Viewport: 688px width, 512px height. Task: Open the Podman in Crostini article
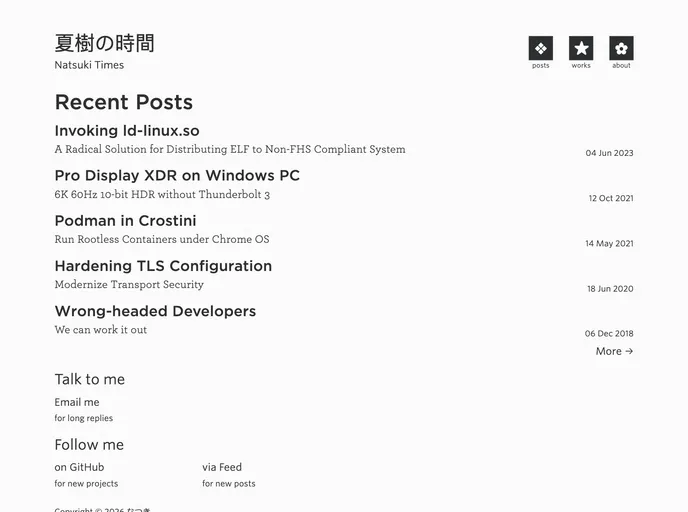click(x=125, y=221)
